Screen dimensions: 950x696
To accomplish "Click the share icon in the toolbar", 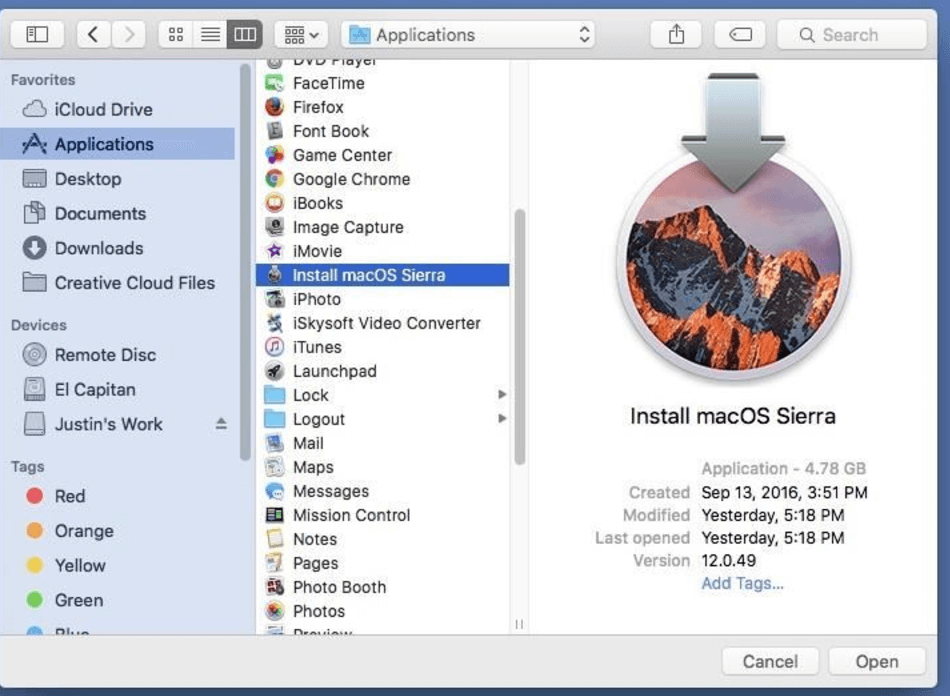I will [x=675, y=33].
